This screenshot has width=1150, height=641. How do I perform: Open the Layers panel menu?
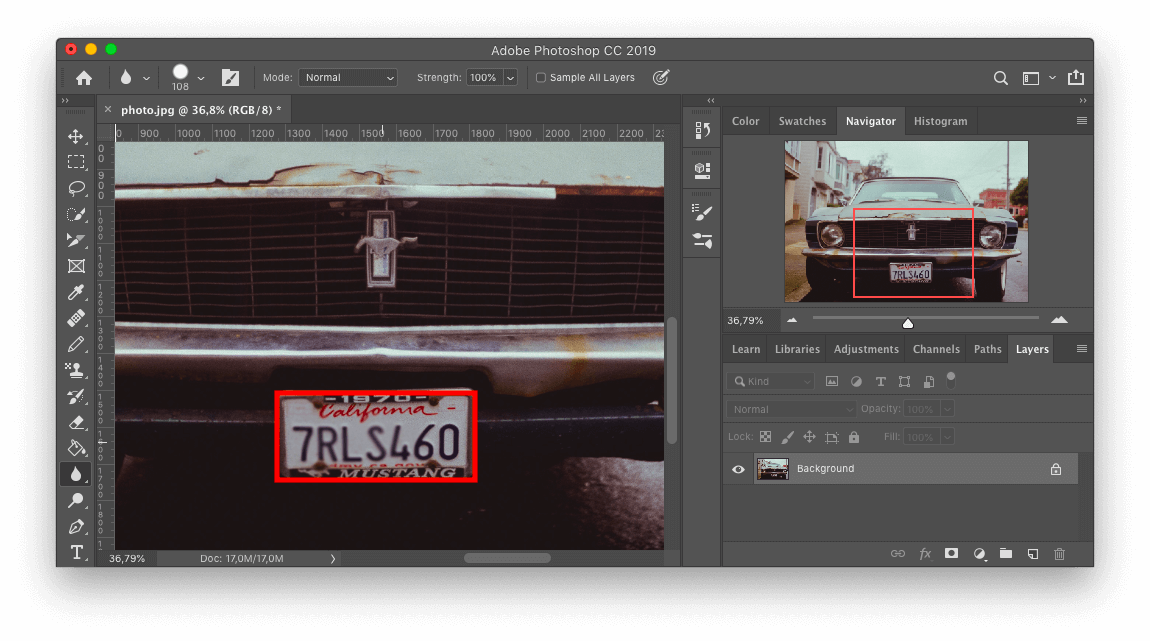click(1082, 349)
